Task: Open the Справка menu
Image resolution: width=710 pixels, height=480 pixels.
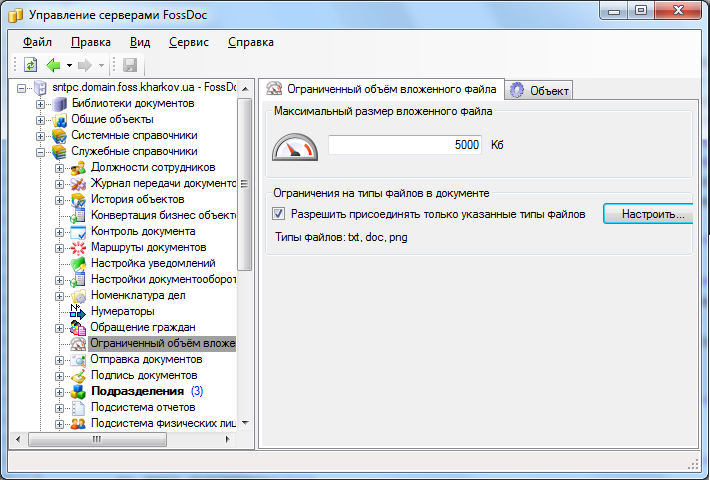Action: point(251,42)
